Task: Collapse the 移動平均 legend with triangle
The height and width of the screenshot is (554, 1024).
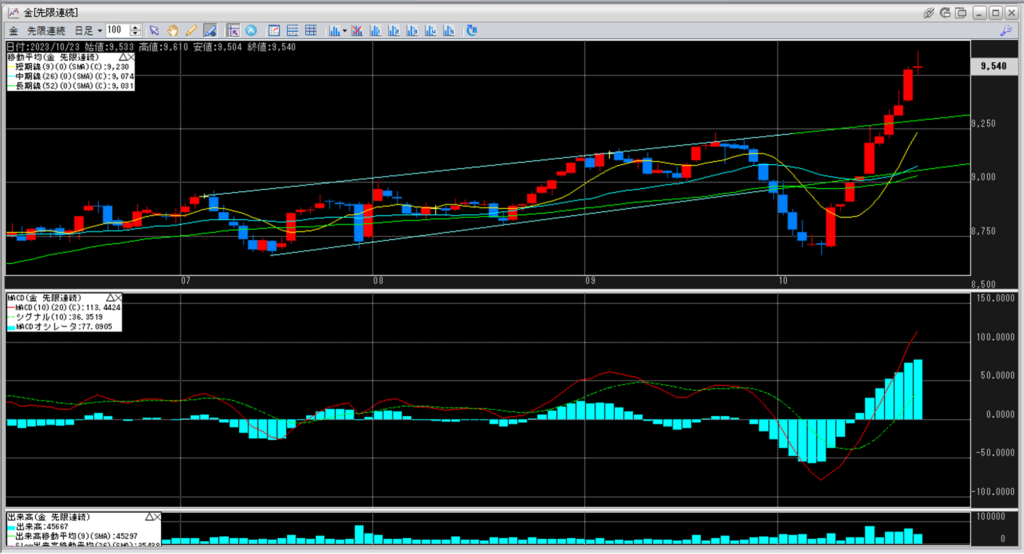Action: coord(125,59)
